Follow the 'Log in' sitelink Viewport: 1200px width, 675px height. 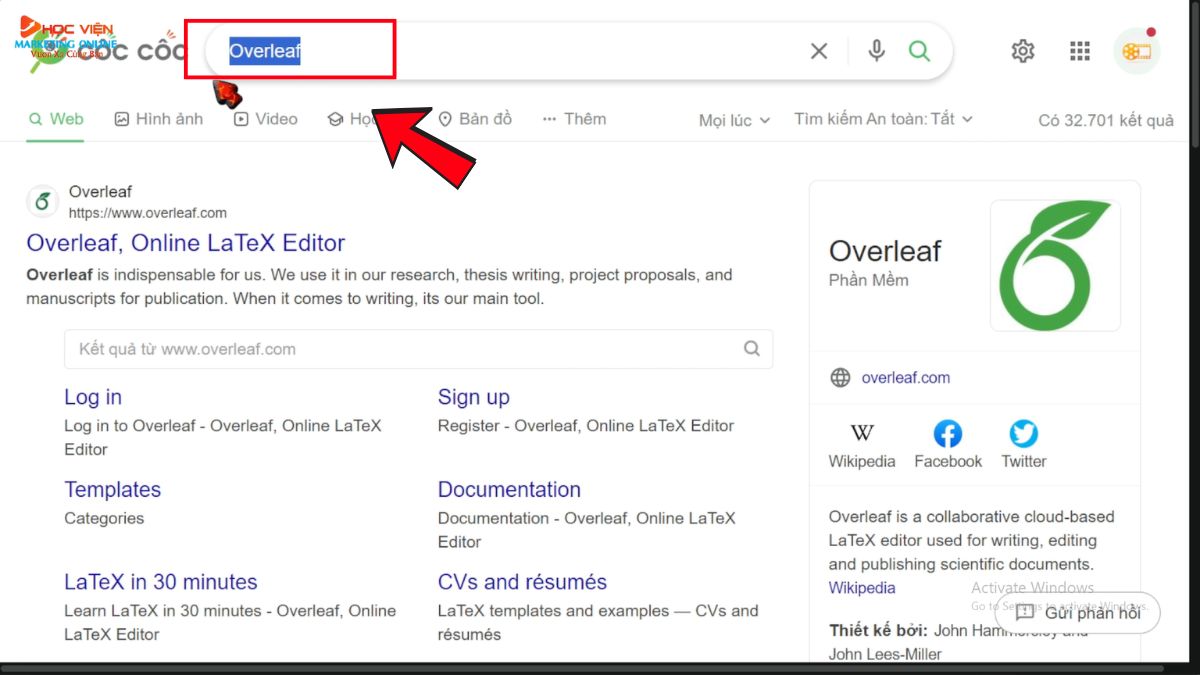tap(93, 397)
